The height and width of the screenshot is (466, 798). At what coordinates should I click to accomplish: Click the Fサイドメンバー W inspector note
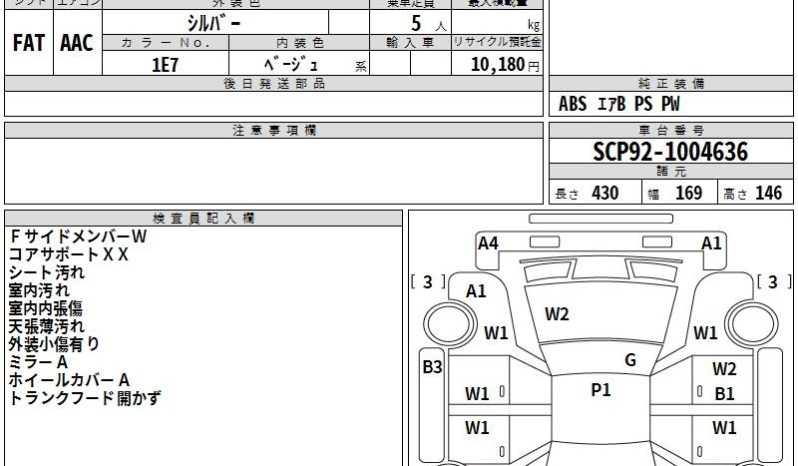coord(78,237)
